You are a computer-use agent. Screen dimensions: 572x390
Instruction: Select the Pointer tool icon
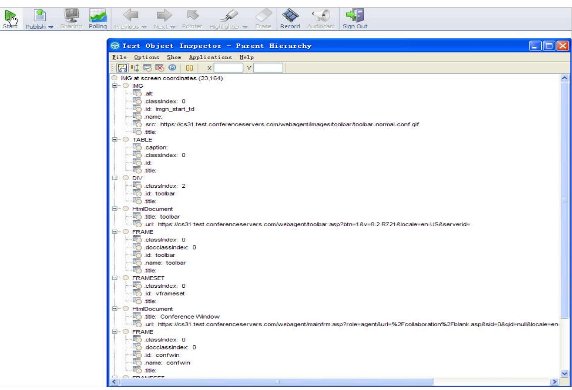point(193,15)
